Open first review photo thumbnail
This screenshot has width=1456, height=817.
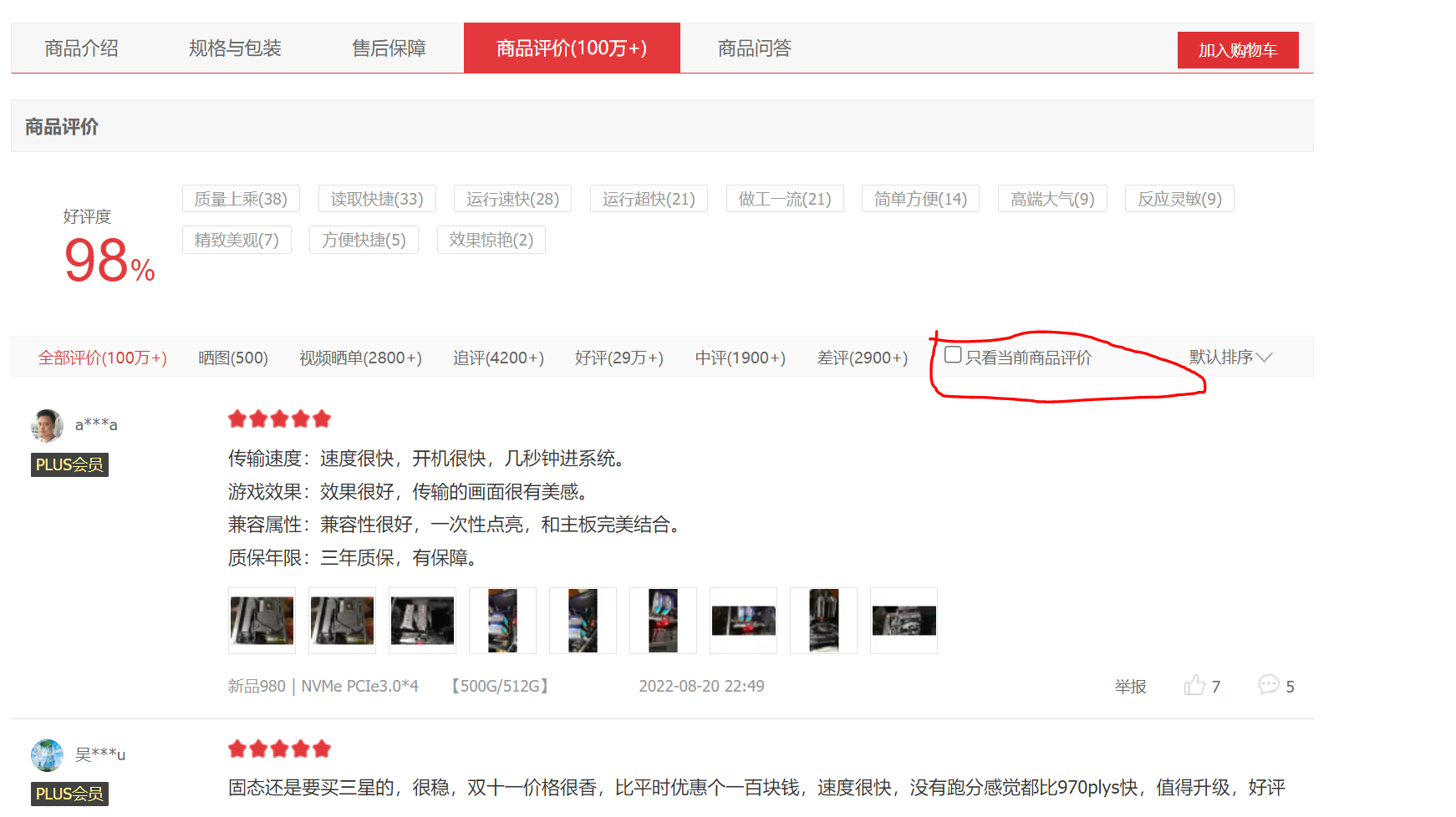pyautogui.click(x=262, y=621)
